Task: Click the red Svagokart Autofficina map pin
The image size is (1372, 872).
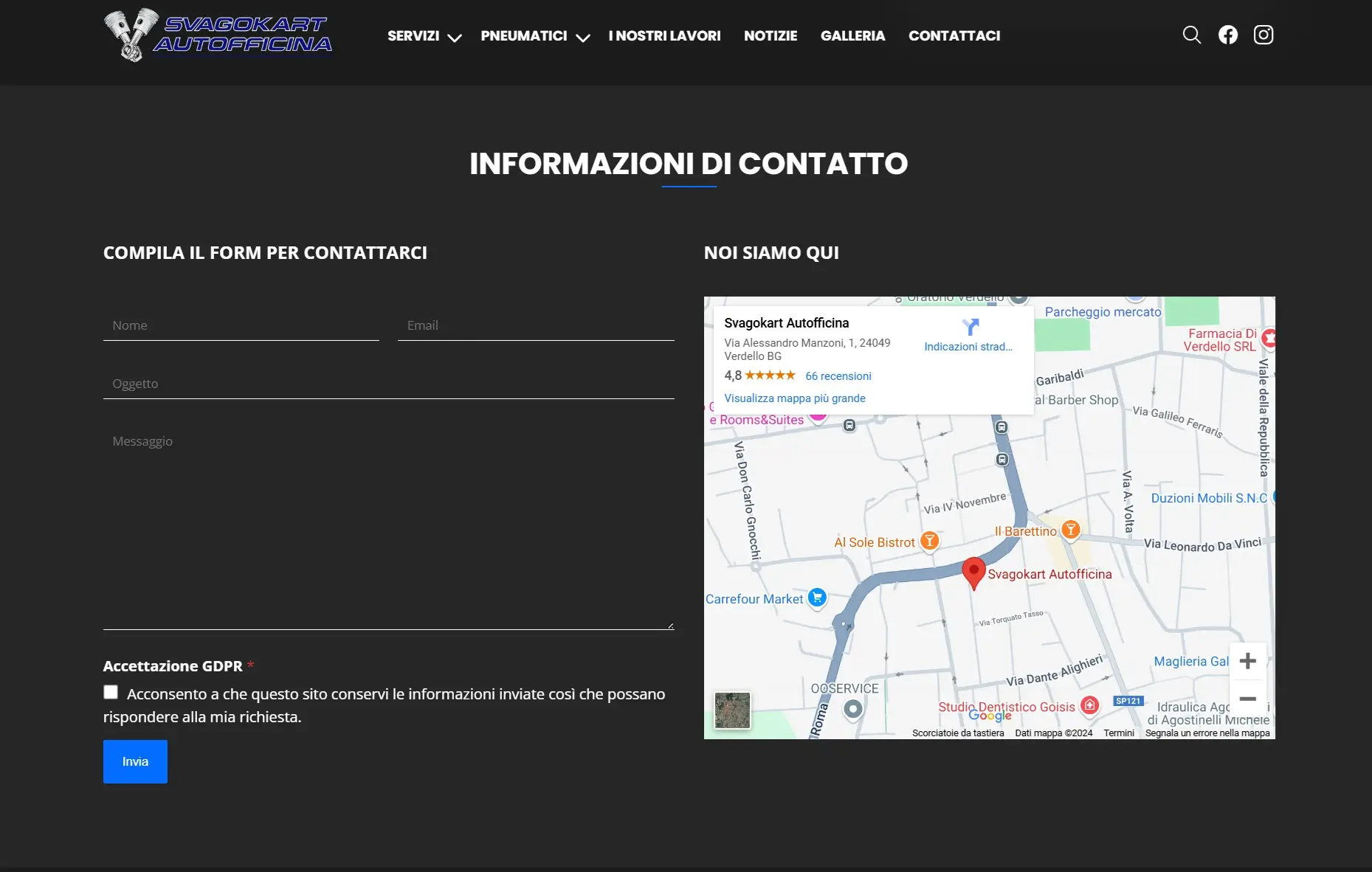Action: coord(974,573)
